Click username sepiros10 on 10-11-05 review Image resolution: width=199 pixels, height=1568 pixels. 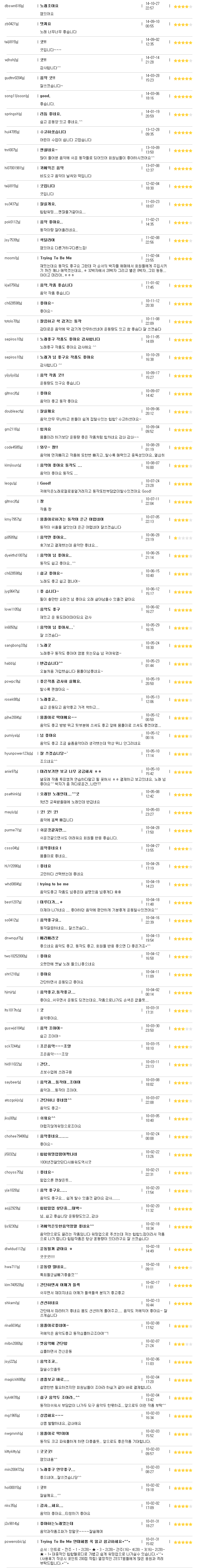(x=13, y=339)
